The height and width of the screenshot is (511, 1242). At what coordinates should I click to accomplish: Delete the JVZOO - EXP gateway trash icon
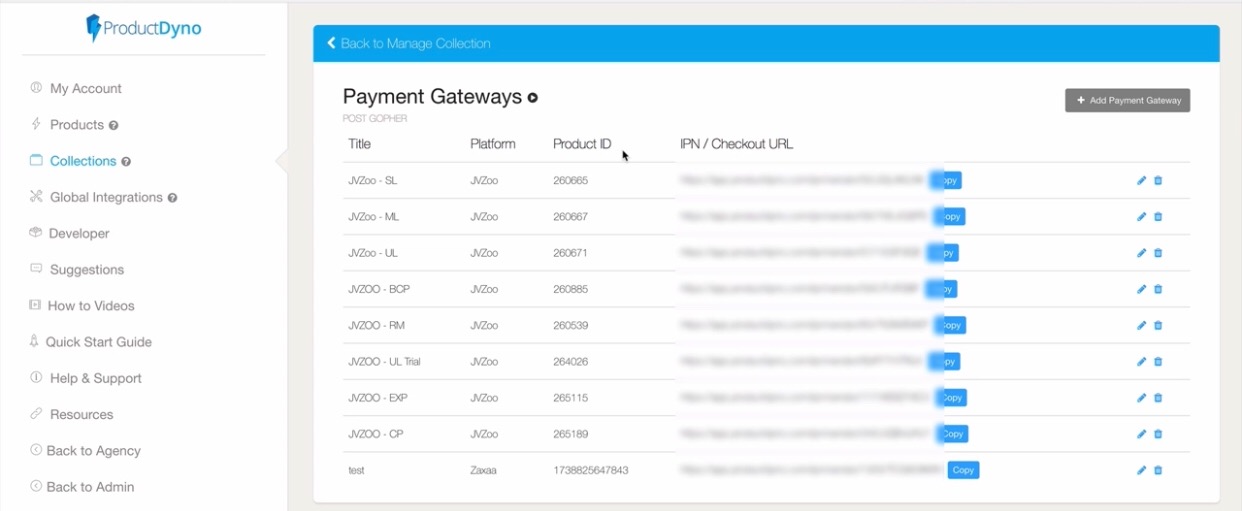tap(1158, 398)
